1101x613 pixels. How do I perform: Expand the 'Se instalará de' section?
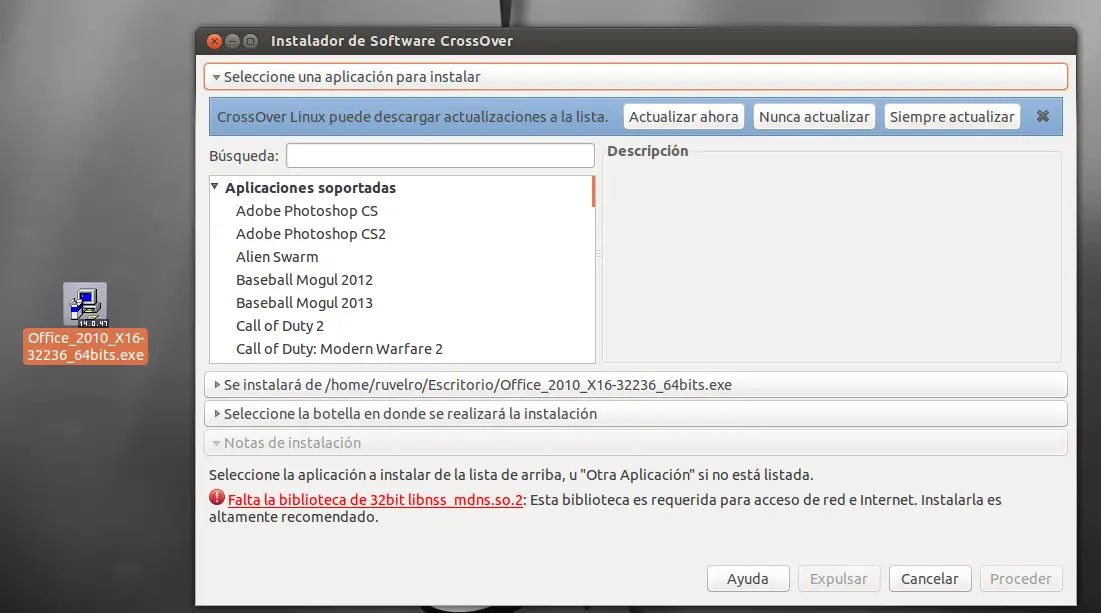coord(635,385)
